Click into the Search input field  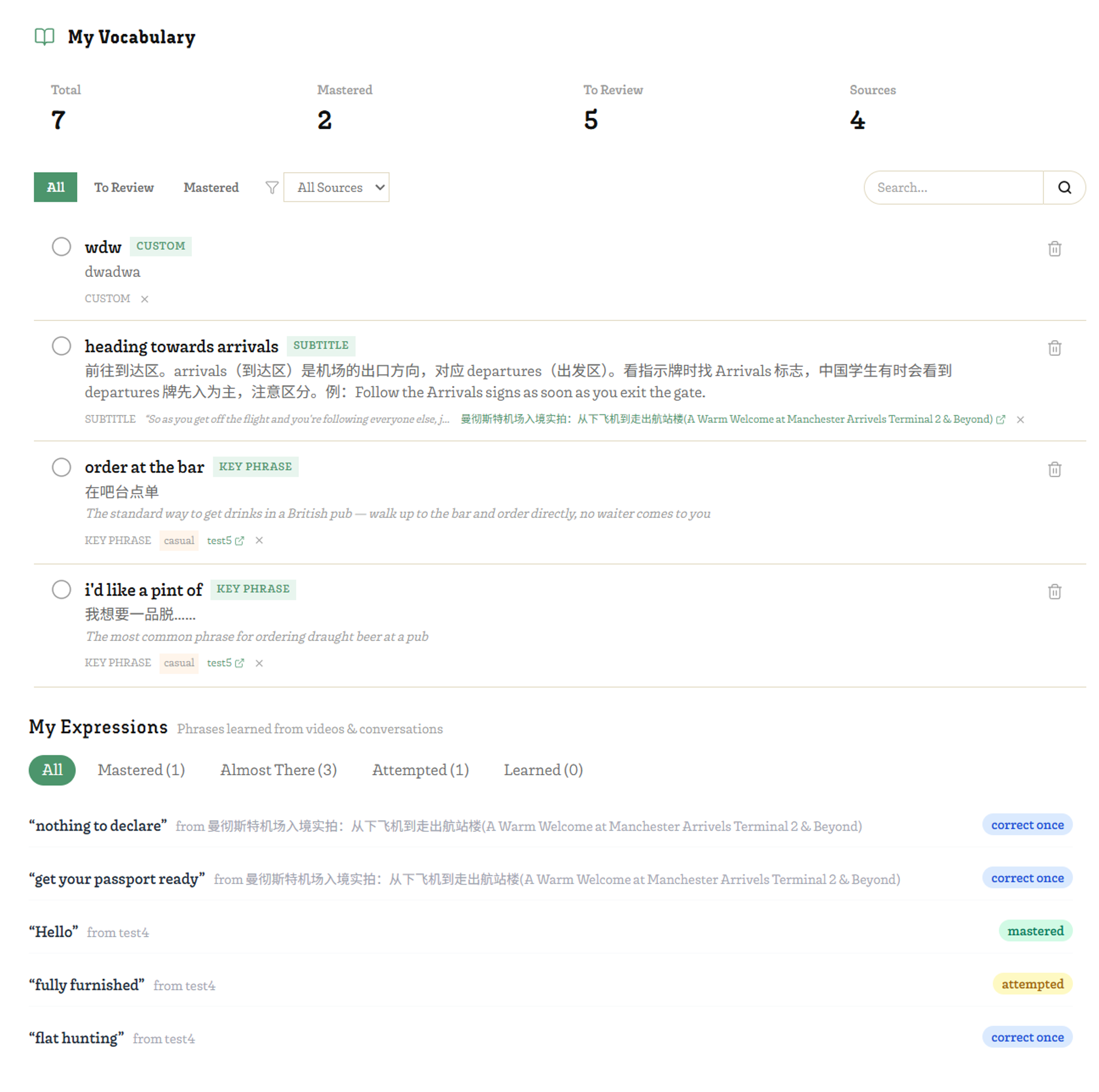pos(953,187)
